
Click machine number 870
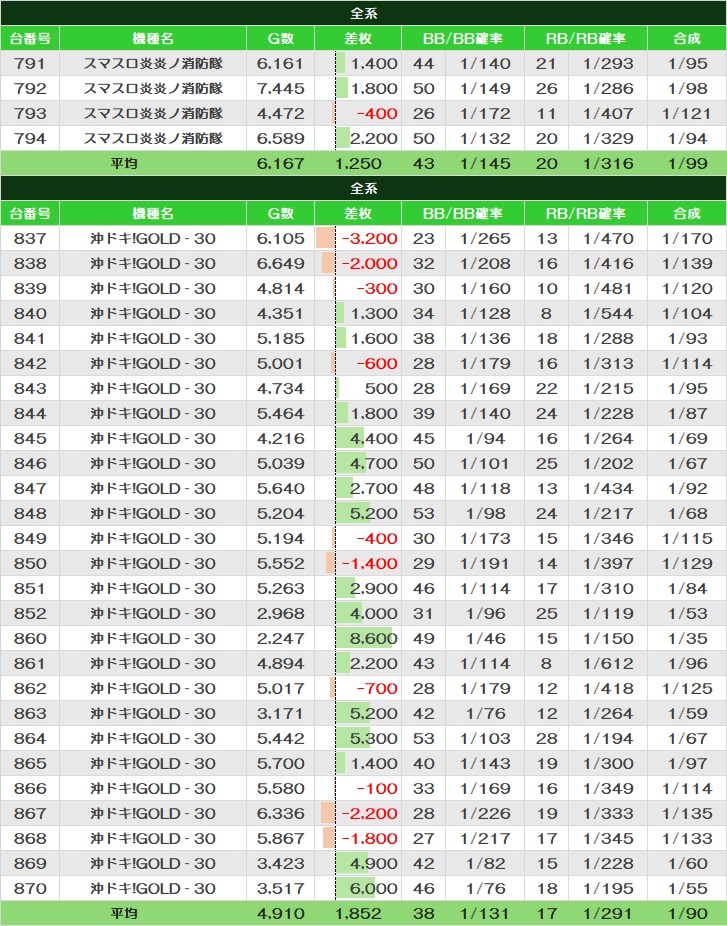coord(30,889)
